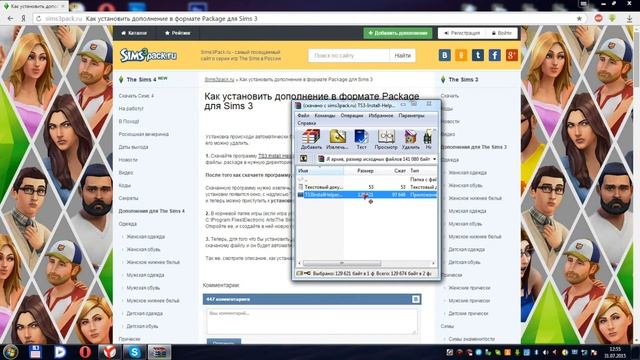Open the WinRAR archive path dropdown arrow
The height and width of the screenshot is (360, 640).
pyautogui.click(x=434, y=159)
